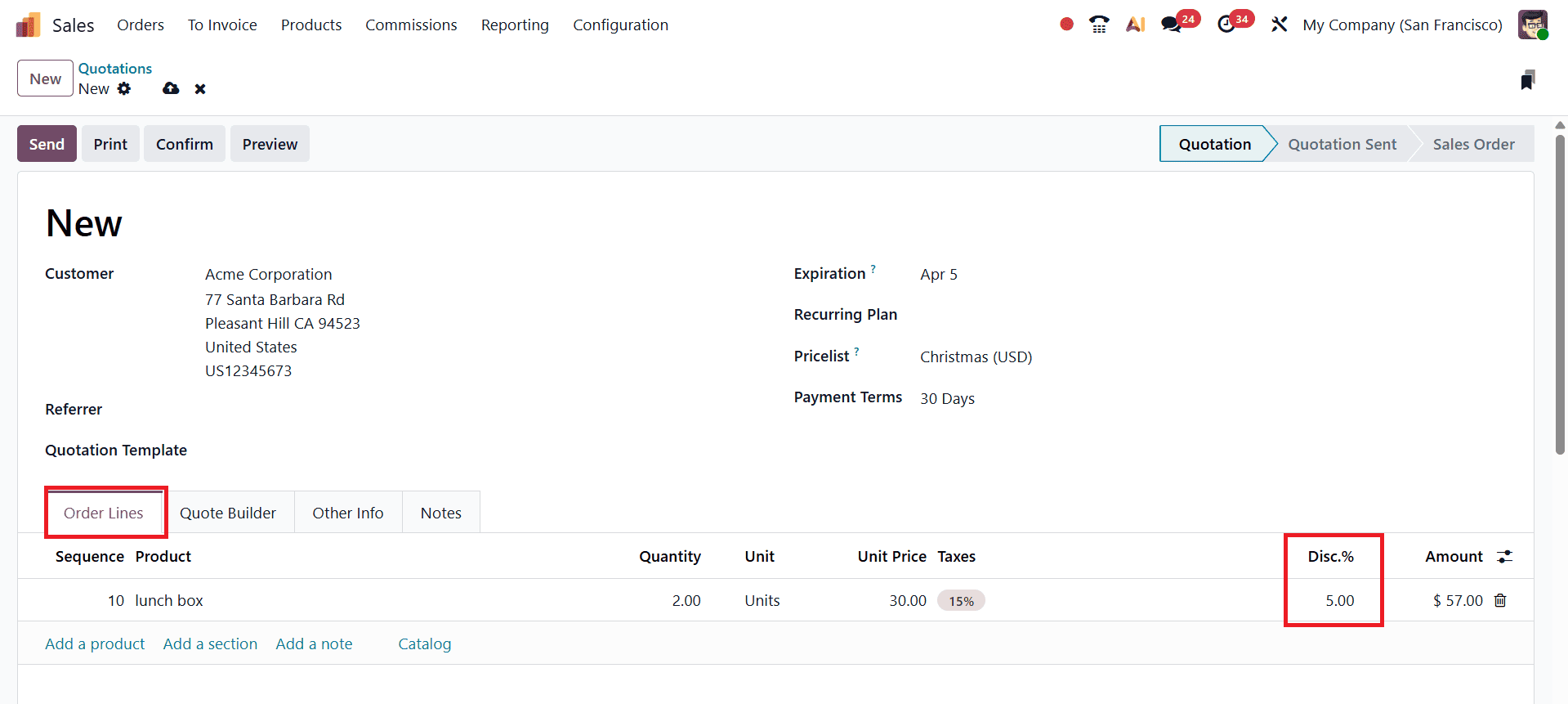The height and width of the screenshot is (704, 1568).
Task: Switch to the Notes tab
Action: coord(441,513)
